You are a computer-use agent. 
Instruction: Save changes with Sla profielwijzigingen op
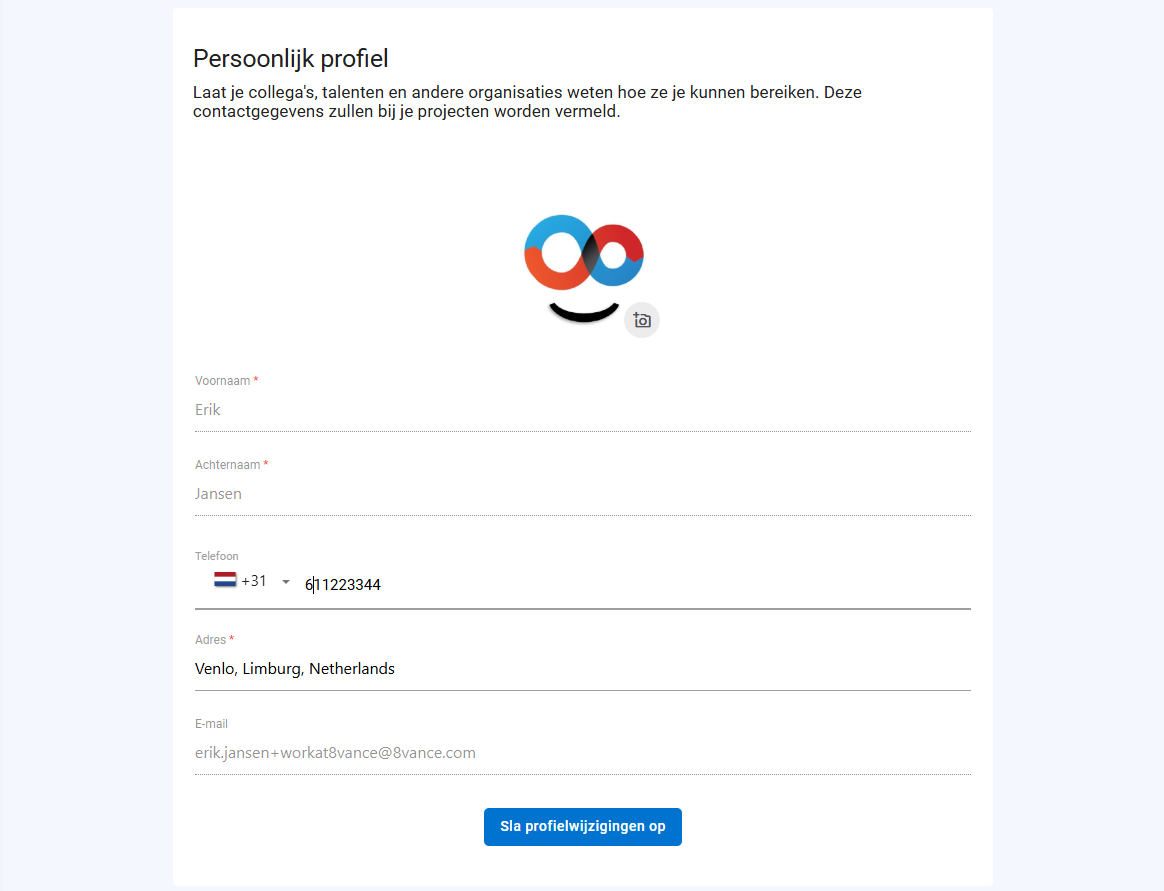tap(583, 826)
